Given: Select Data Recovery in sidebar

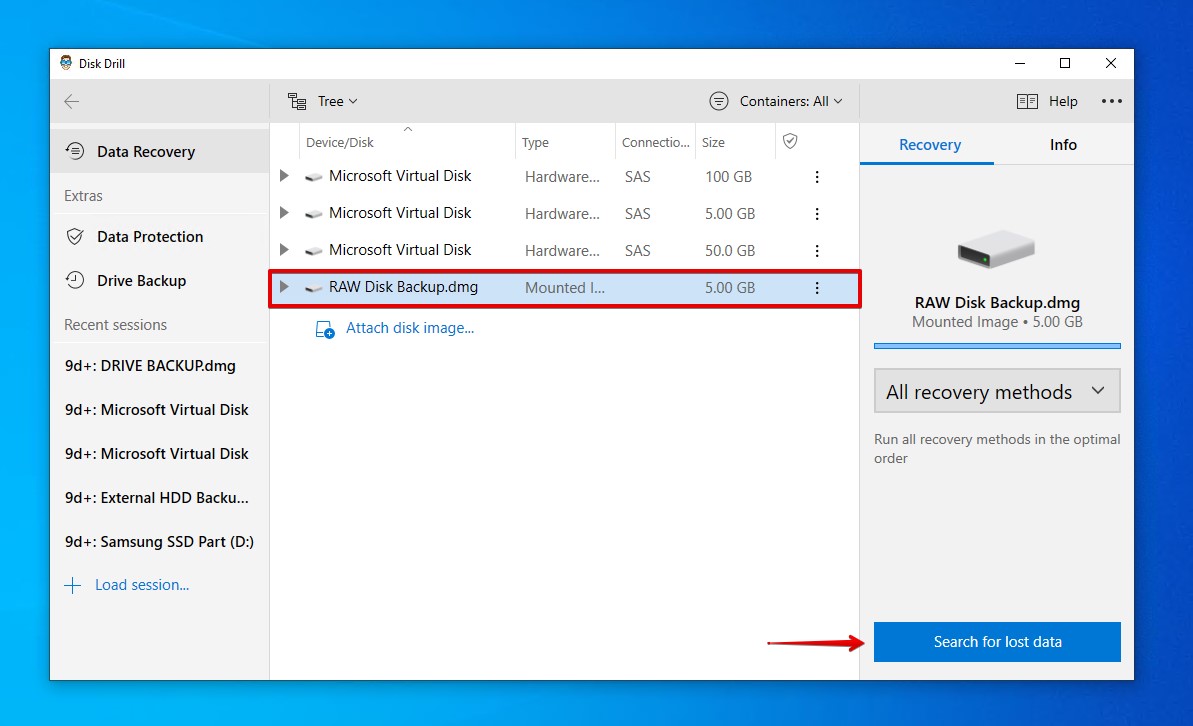Looking at the screenshot, I should pyautogui.click(x=160, y=151).
